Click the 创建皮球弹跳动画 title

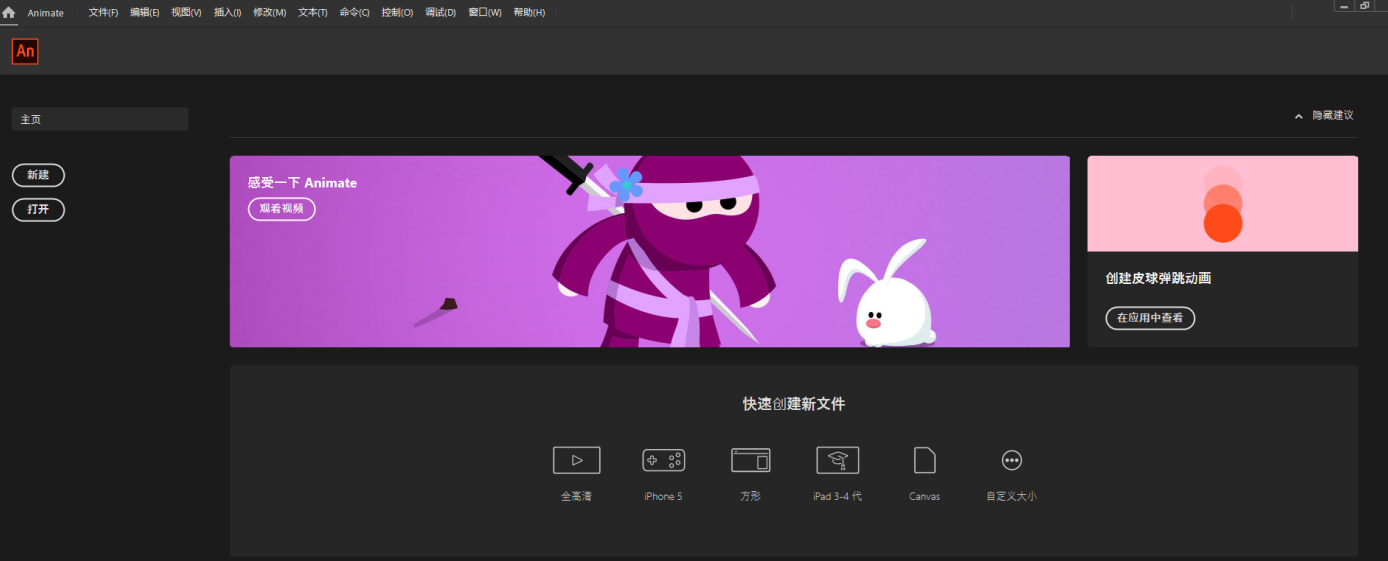(x=1158, y=278)
